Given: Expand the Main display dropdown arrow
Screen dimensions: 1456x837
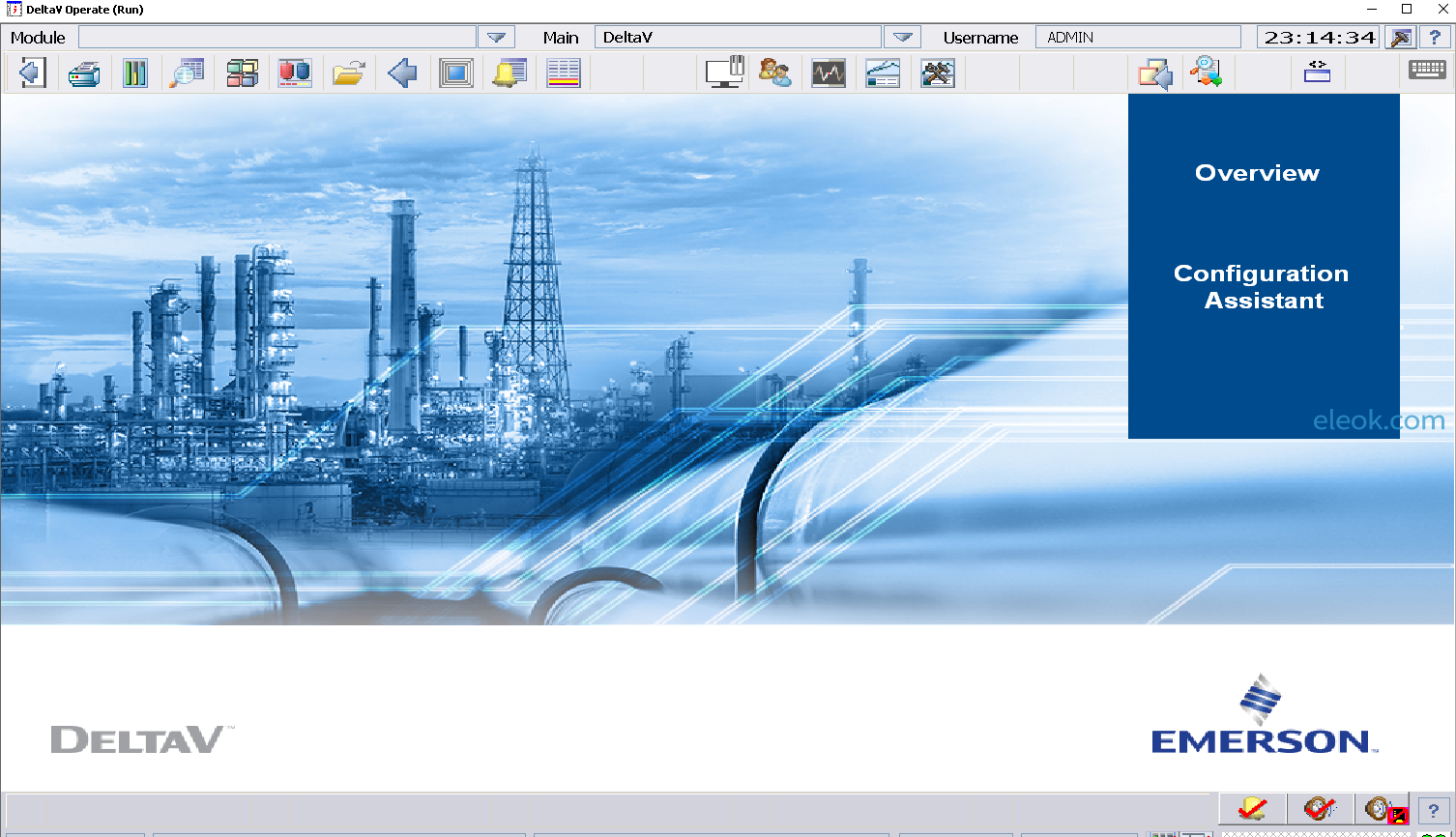Looking at the screenshot, I should (902, 38).
